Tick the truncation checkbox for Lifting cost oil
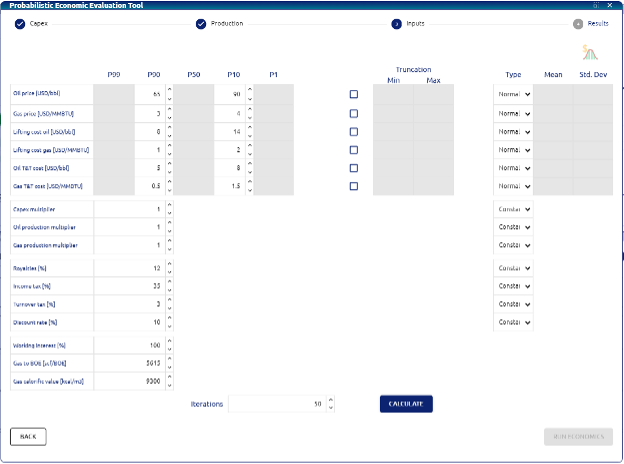The image size is (624, 464). (353, 131)
